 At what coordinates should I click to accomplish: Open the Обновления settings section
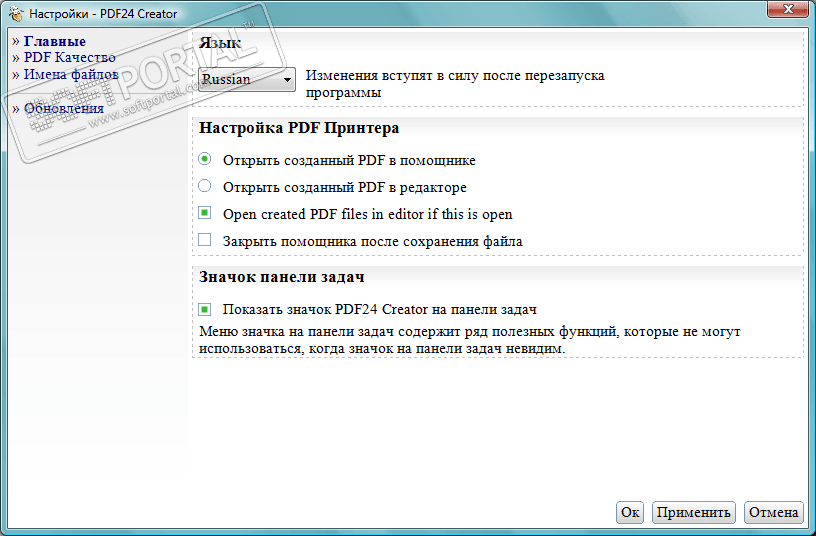tap(64, 108)
